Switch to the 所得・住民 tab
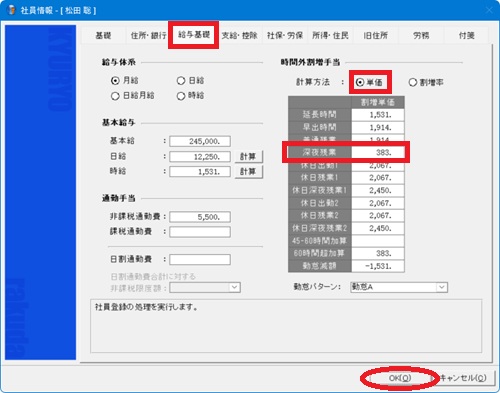This screenshot has width=500, height=393. click(x=330, y=35)
